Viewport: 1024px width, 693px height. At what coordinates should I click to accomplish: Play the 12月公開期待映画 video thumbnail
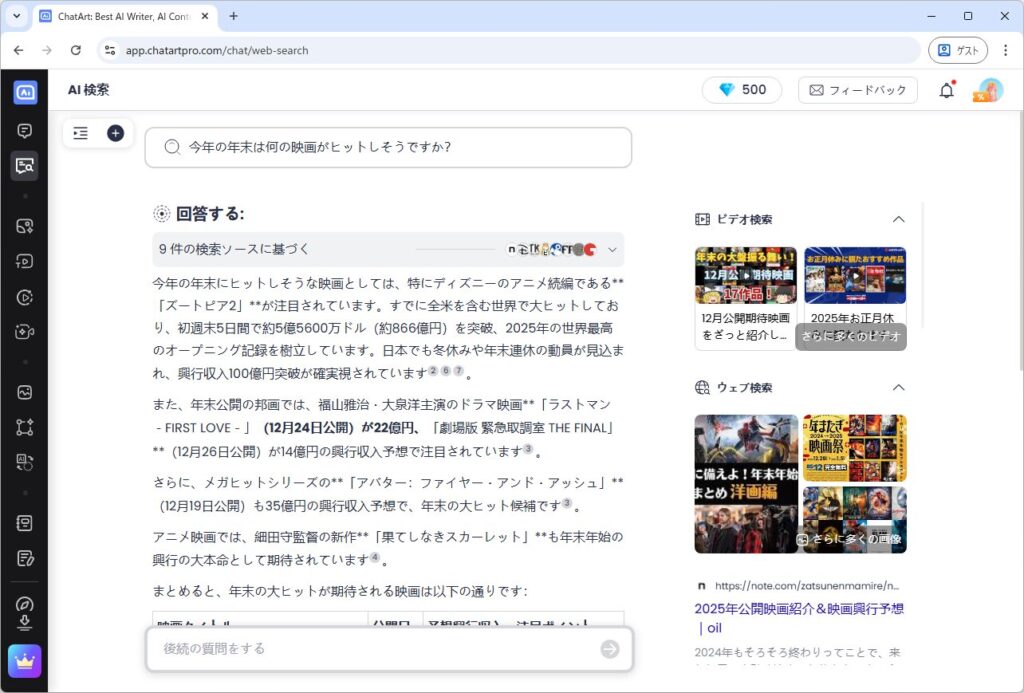[x=745, y=275]
